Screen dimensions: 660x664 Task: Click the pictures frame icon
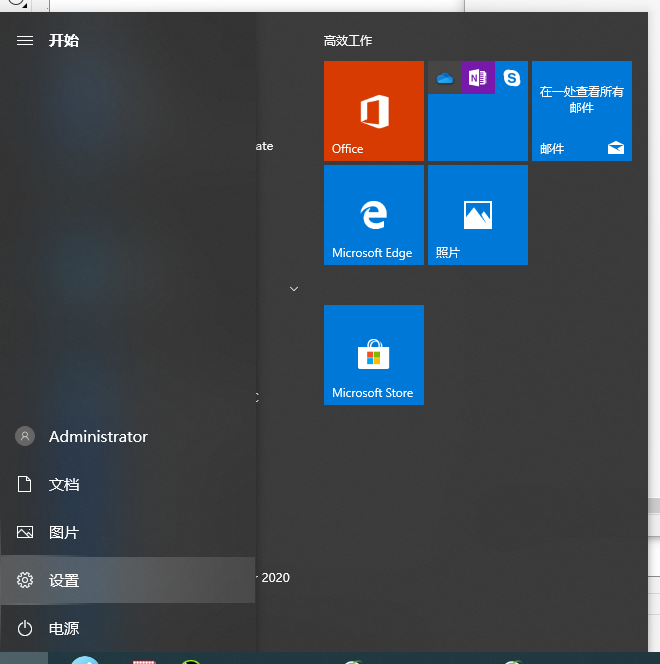click(25, 532)
